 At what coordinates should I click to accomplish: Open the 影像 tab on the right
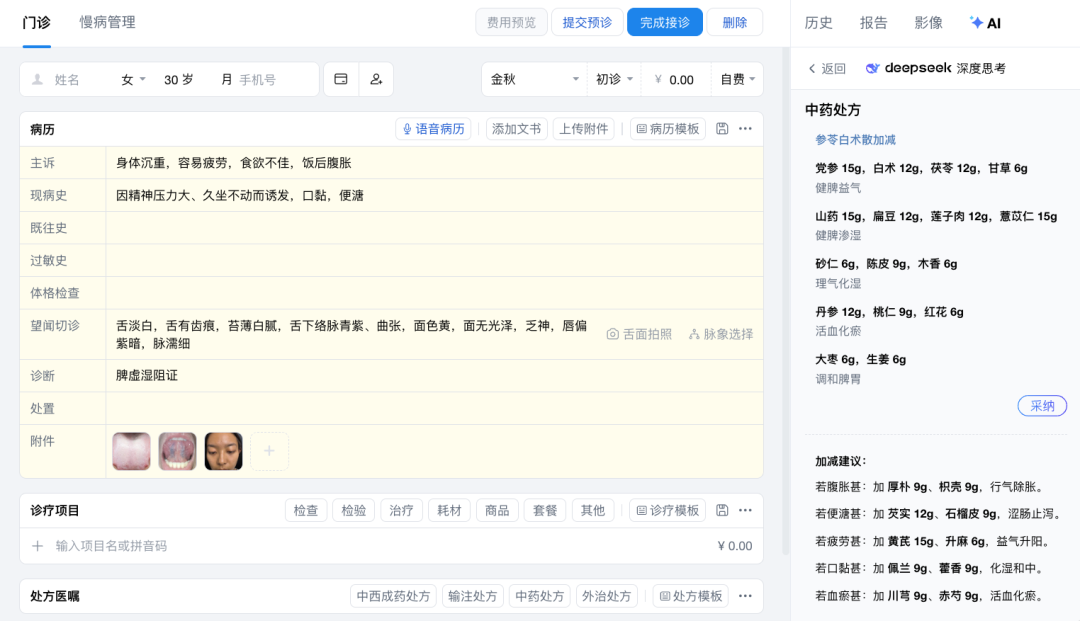click(931, 22)
